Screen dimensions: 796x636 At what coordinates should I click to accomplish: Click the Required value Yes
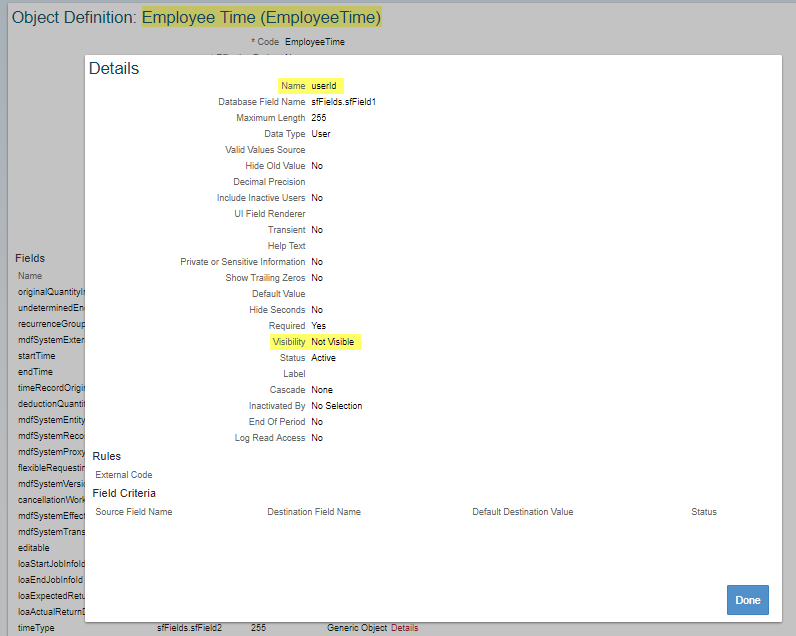[x=319, y=326]
